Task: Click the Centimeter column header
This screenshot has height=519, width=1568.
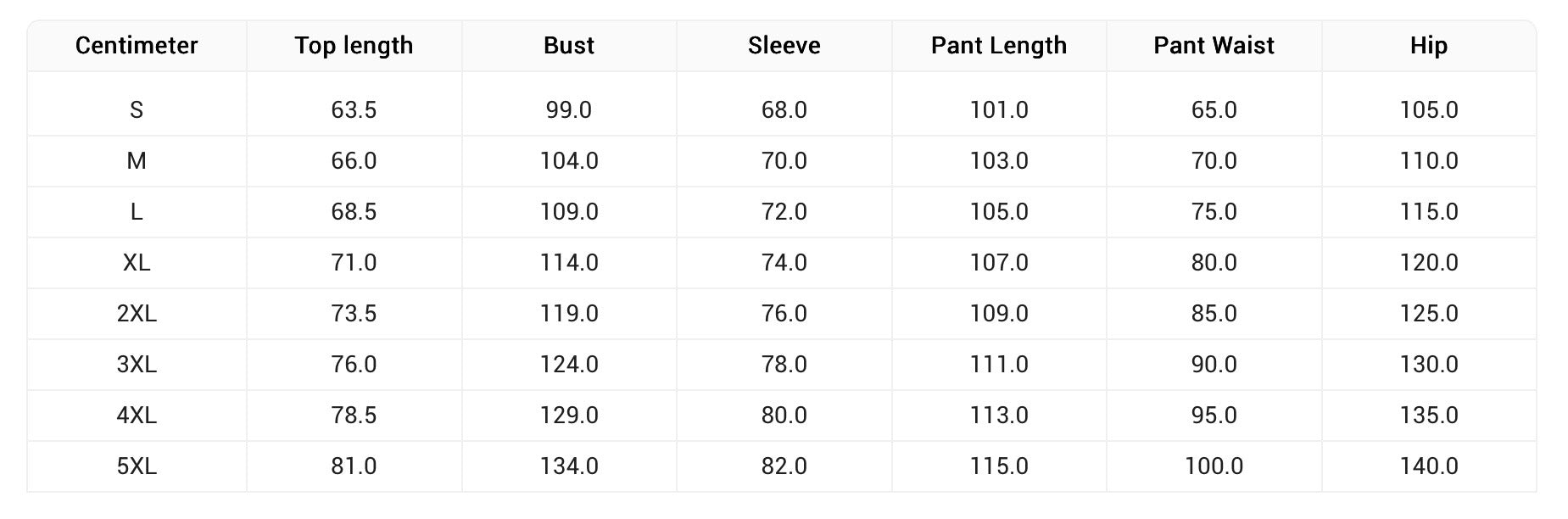Action: point(137,46)
